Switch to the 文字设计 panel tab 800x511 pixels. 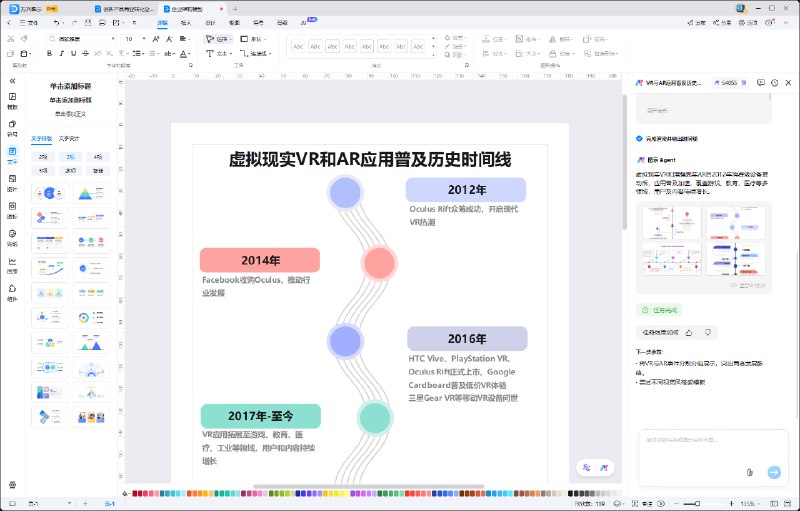click(x=69, y=139)
